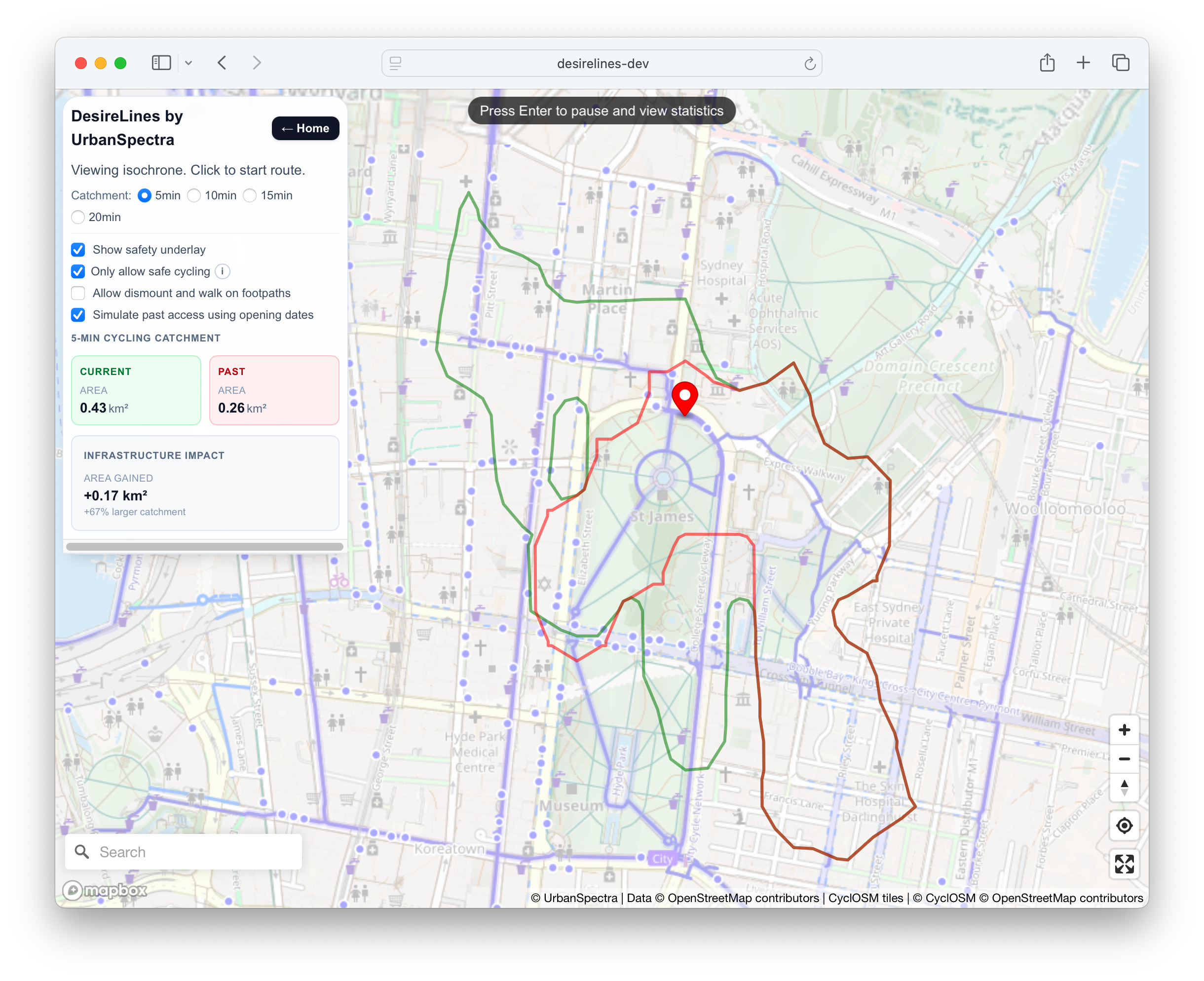1204x981 pixels.
Task: Open the tab overview in Safari
Action: (1120, 63)
